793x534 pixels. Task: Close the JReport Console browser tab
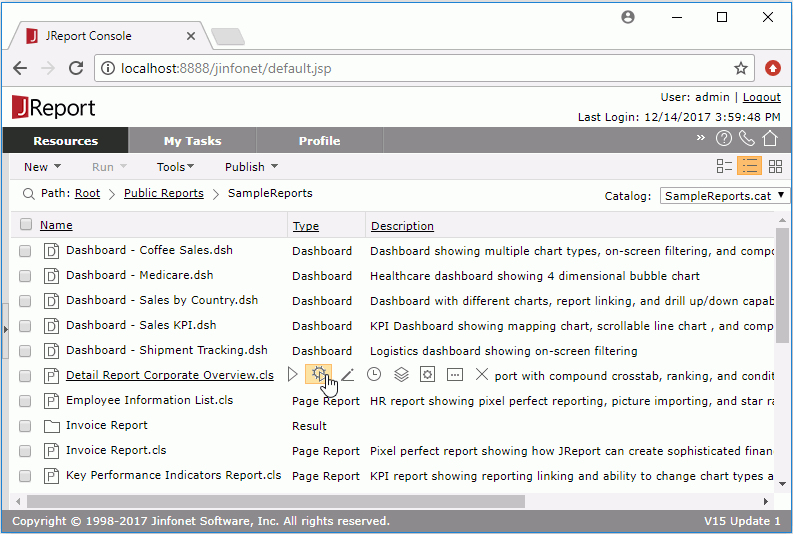coord(191,36)
